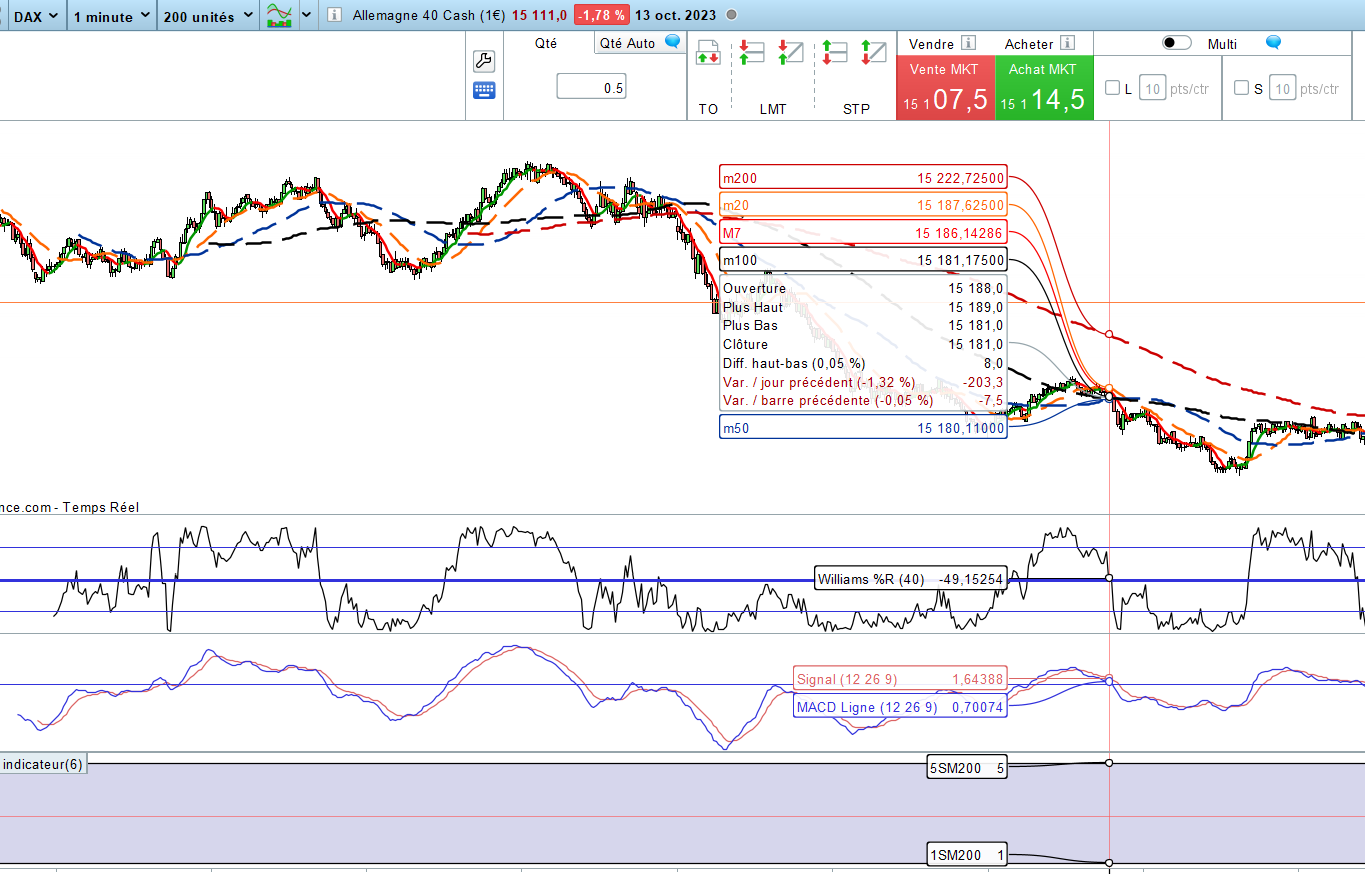1365x874 pixels.
Task: Click the Plus Bas row in tooltip
Action: [864, 325]
